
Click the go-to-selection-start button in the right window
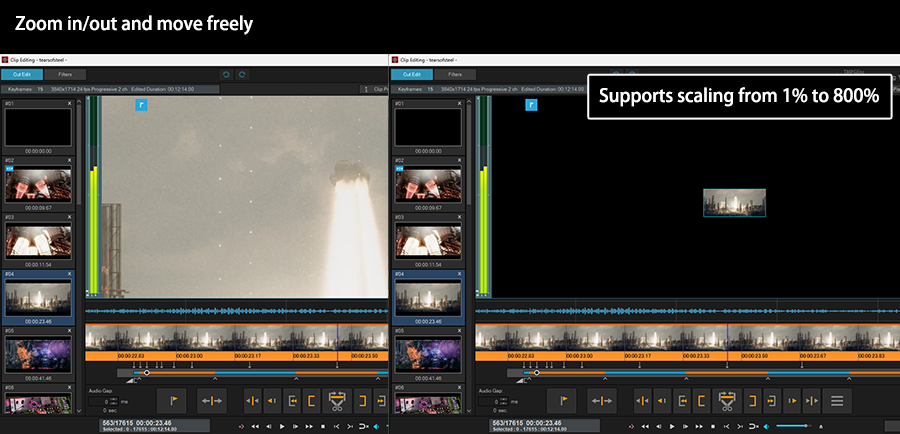pos(683,400)
